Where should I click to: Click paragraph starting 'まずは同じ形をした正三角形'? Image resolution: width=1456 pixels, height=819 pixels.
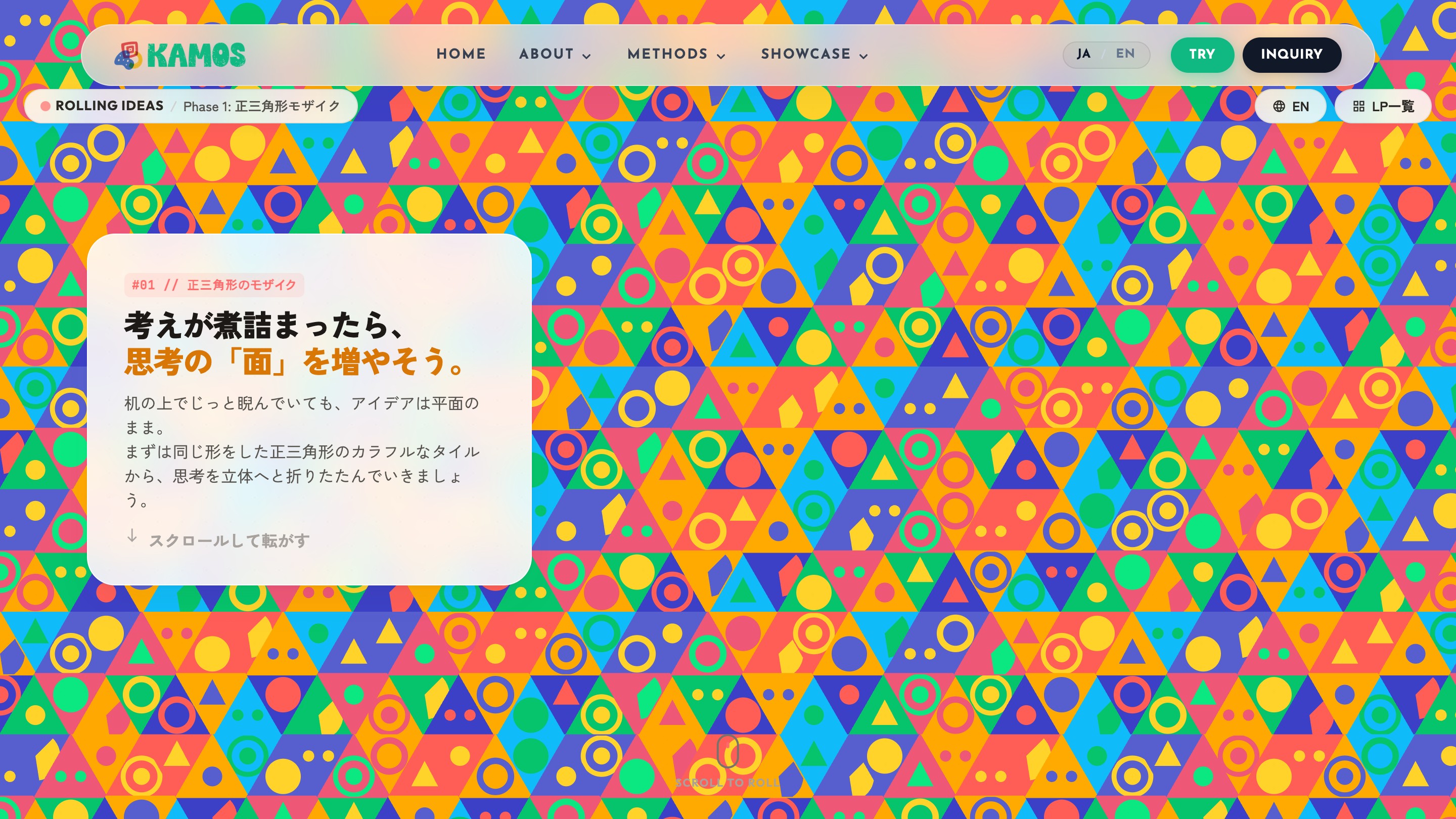(302, 475)
